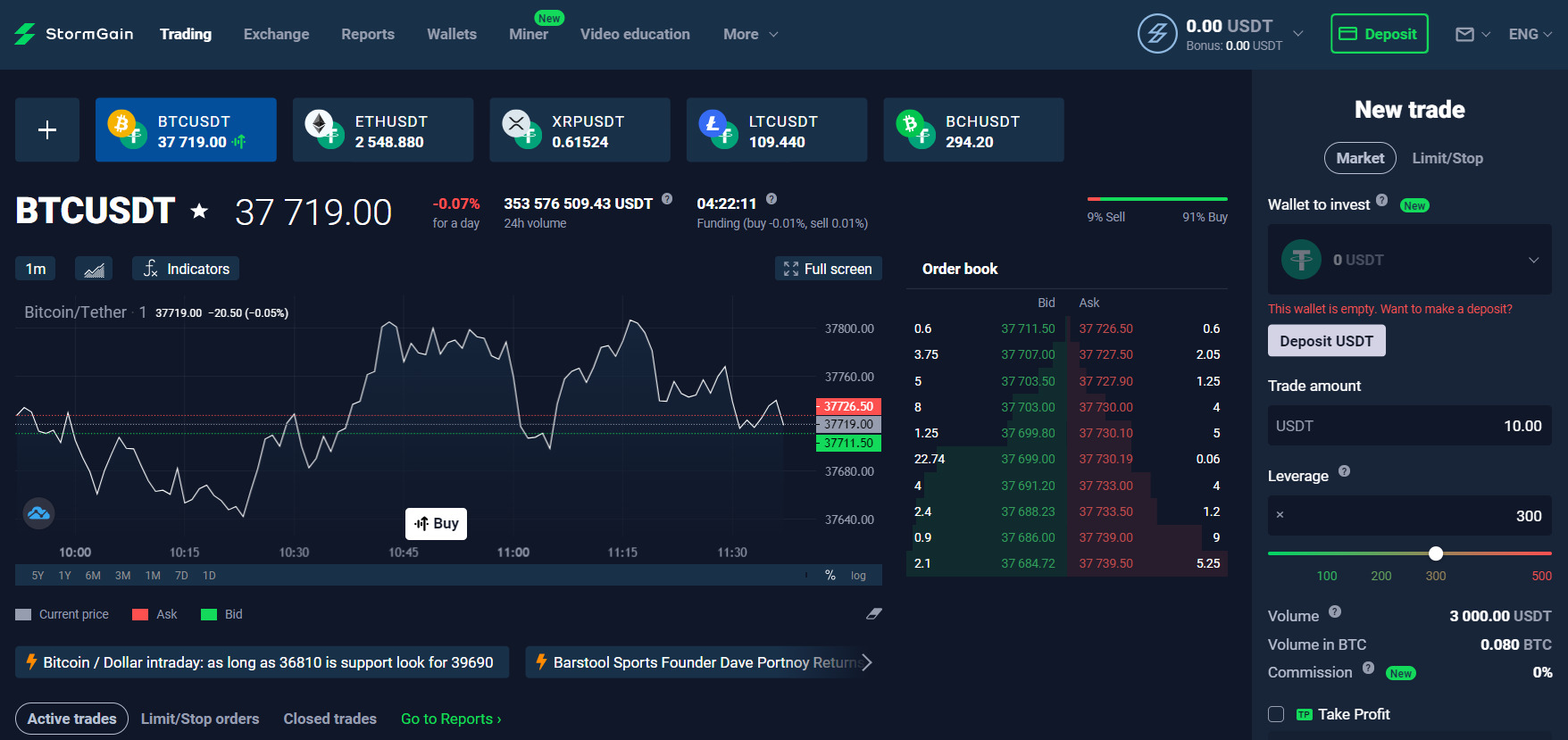Switch to Limit/Stop orders tab
Viewport: 1568px width, 740px height.
click(x=200, y=719)
